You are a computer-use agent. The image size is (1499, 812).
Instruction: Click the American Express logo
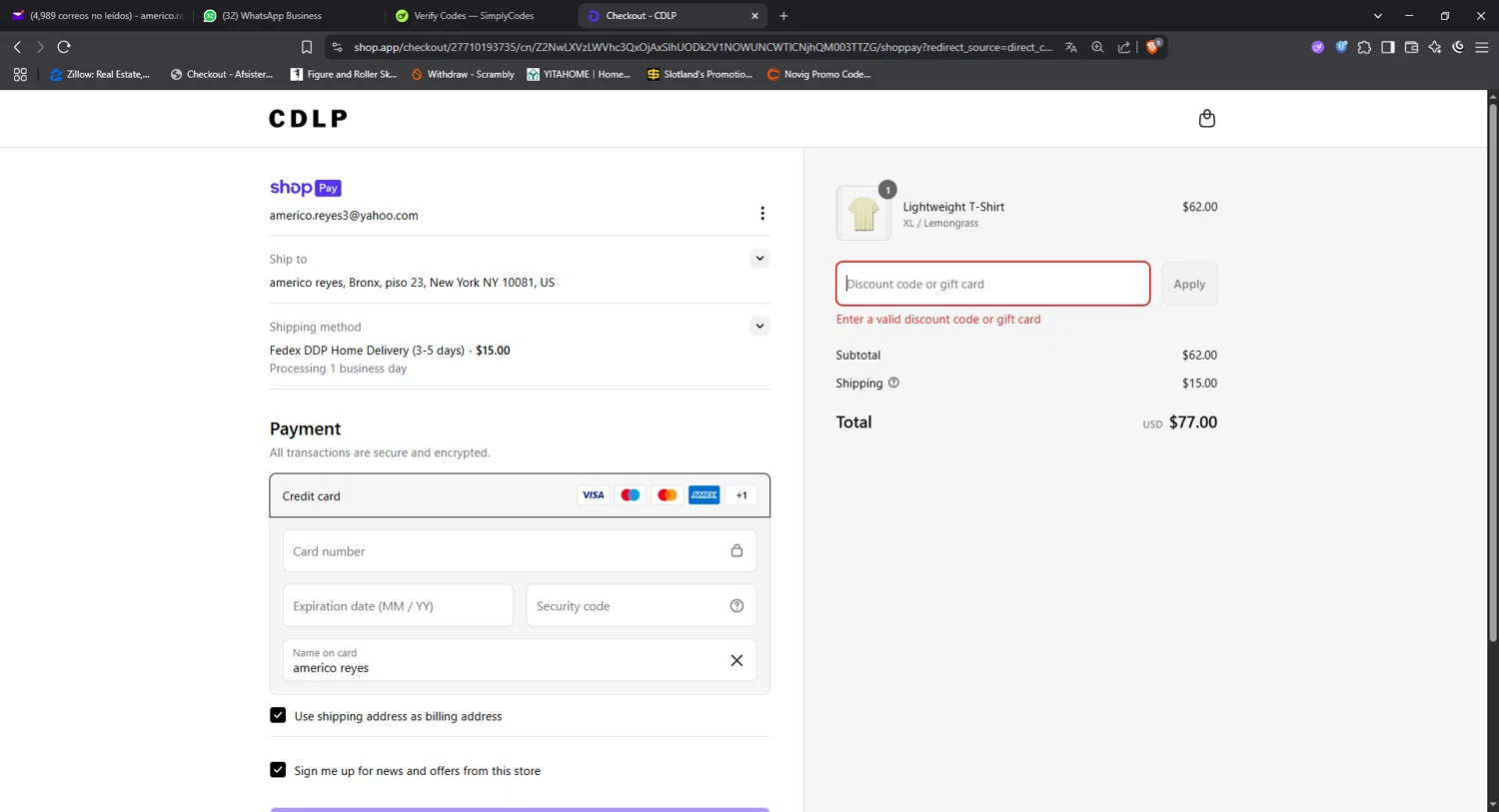pos(704,495)
